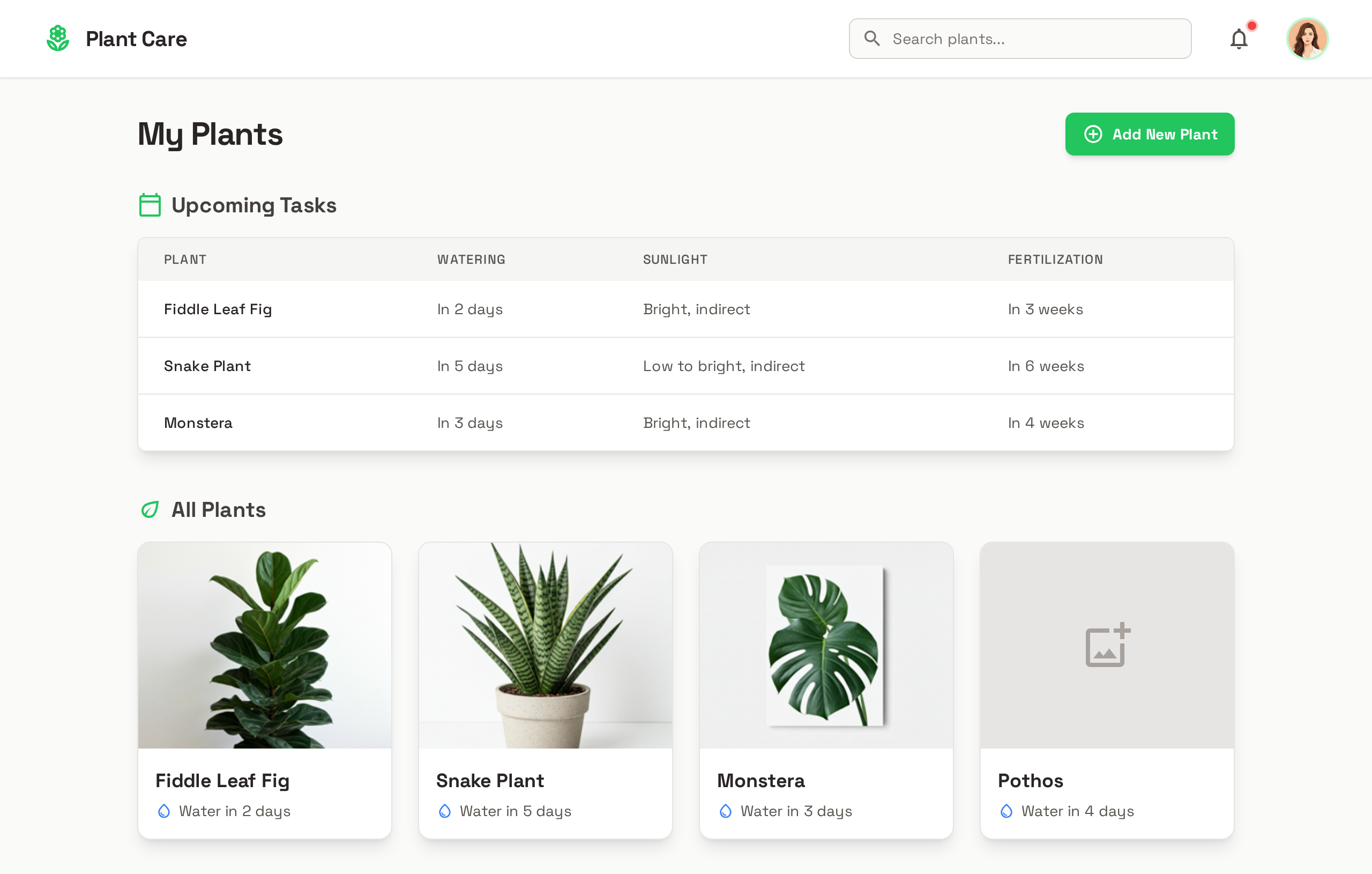Select the Fiddle Leaf Fig card title
The image size is (1372, 874).
coord(223,781)
